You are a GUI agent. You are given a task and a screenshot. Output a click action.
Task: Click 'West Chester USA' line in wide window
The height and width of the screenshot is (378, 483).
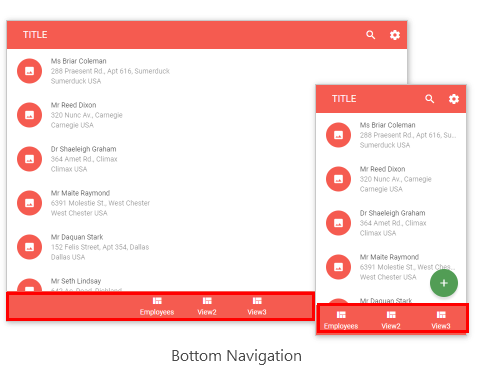click(x=79, y=213)
